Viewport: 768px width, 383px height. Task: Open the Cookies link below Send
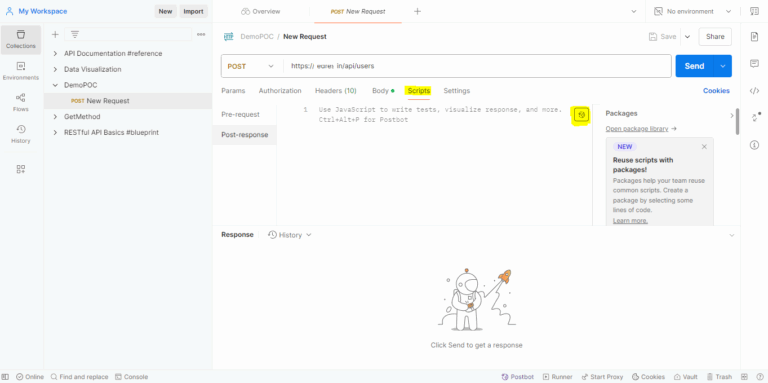pos(716,91)
